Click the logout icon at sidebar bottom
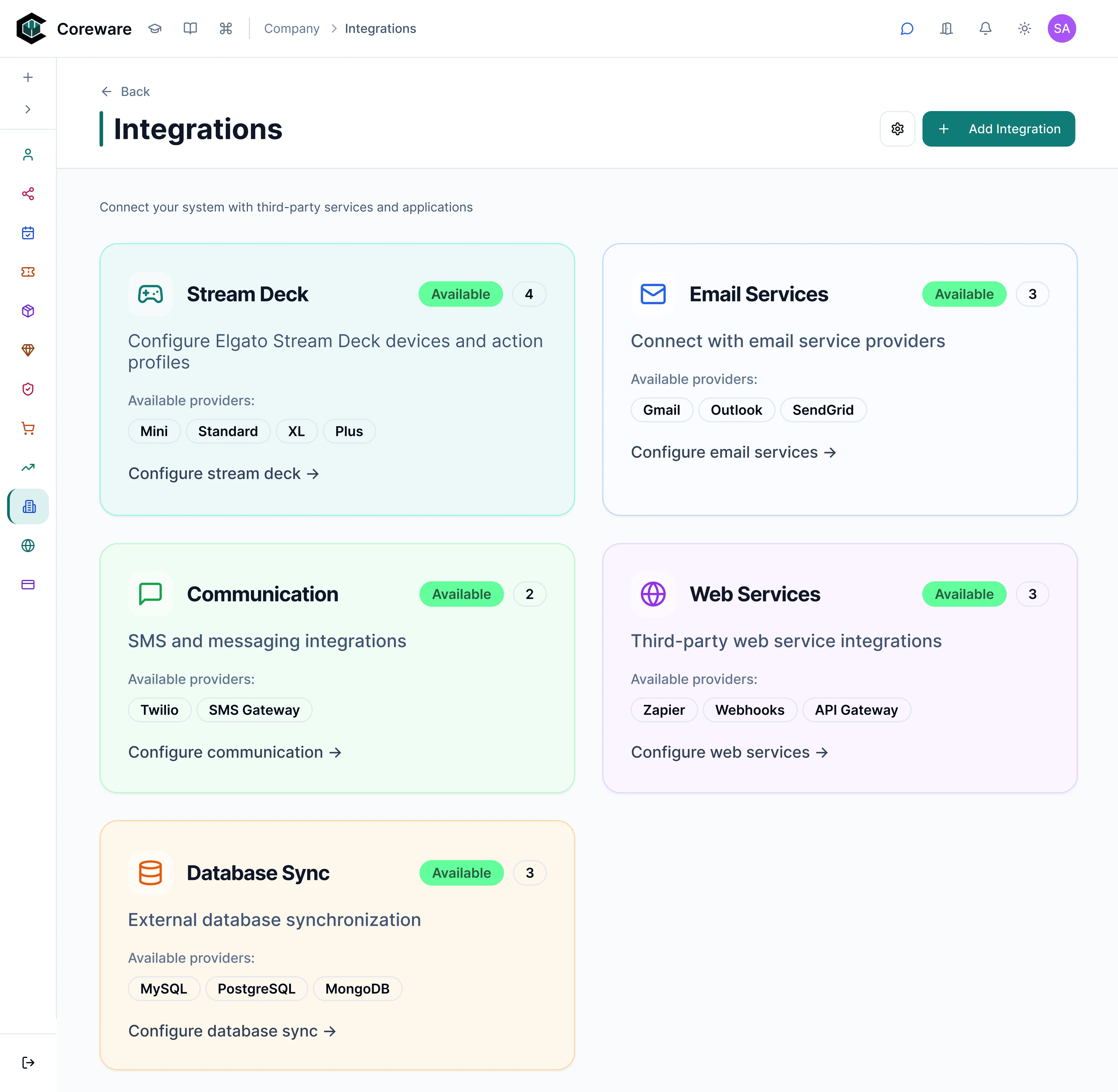Viewport: 1118px width, 1092px height. [28, 1063]
